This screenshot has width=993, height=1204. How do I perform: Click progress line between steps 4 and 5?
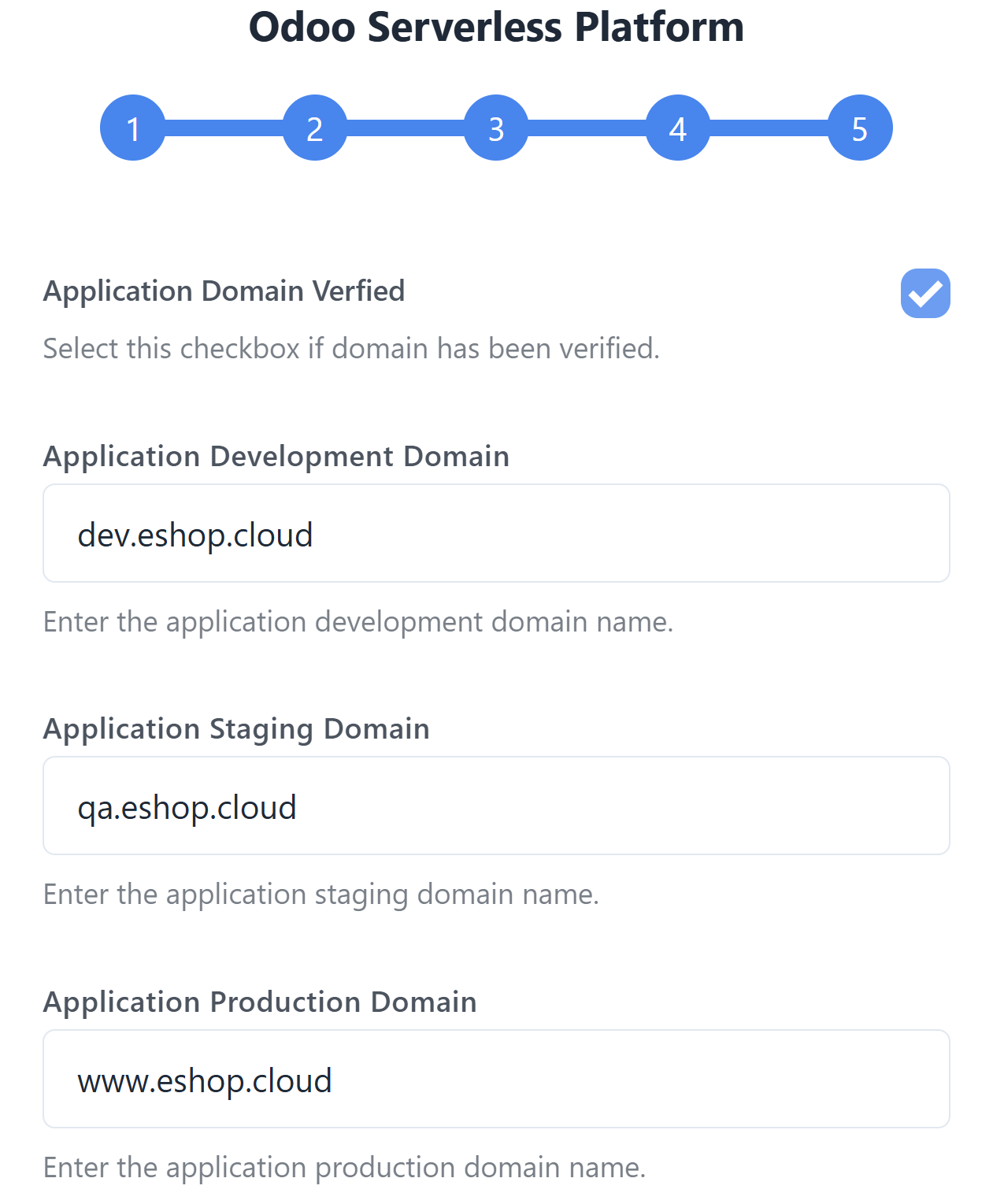point(769,128)
